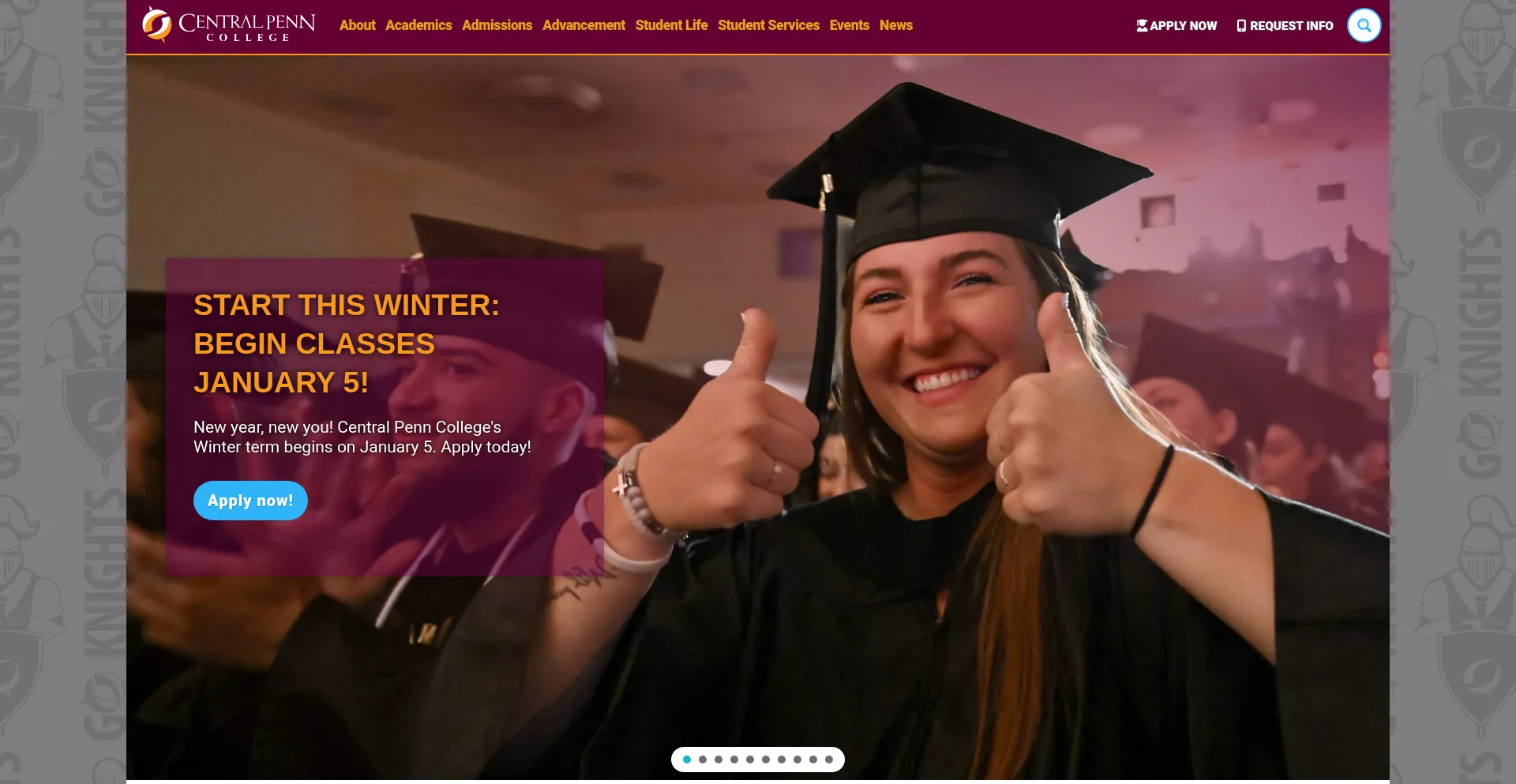Screen dimensions: 1516x784
Task: Click the Central Penn College logo
Action: [x=229, y=25]
